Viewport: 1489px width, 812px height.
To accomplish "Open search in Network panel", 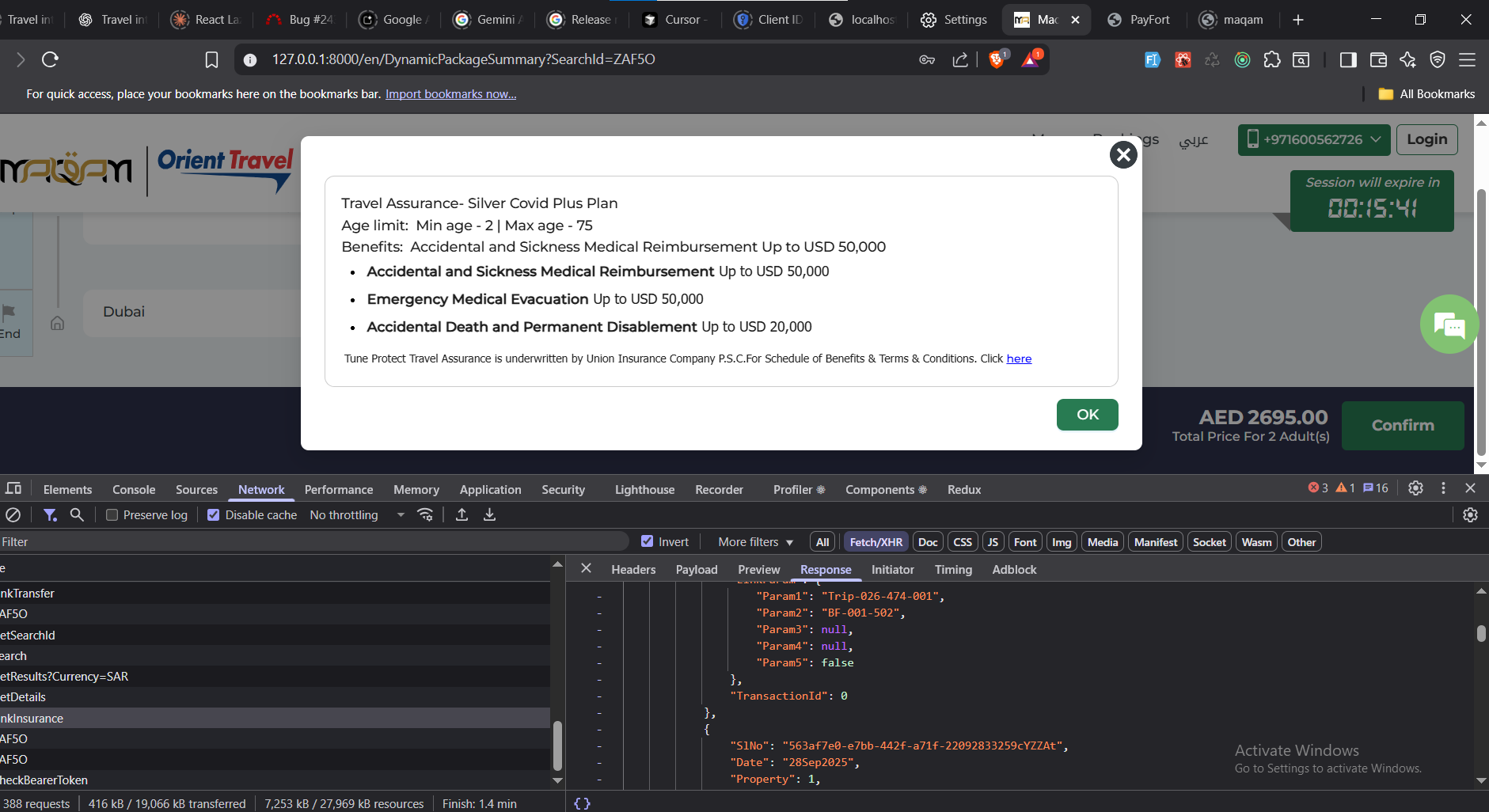I will 77,515.
